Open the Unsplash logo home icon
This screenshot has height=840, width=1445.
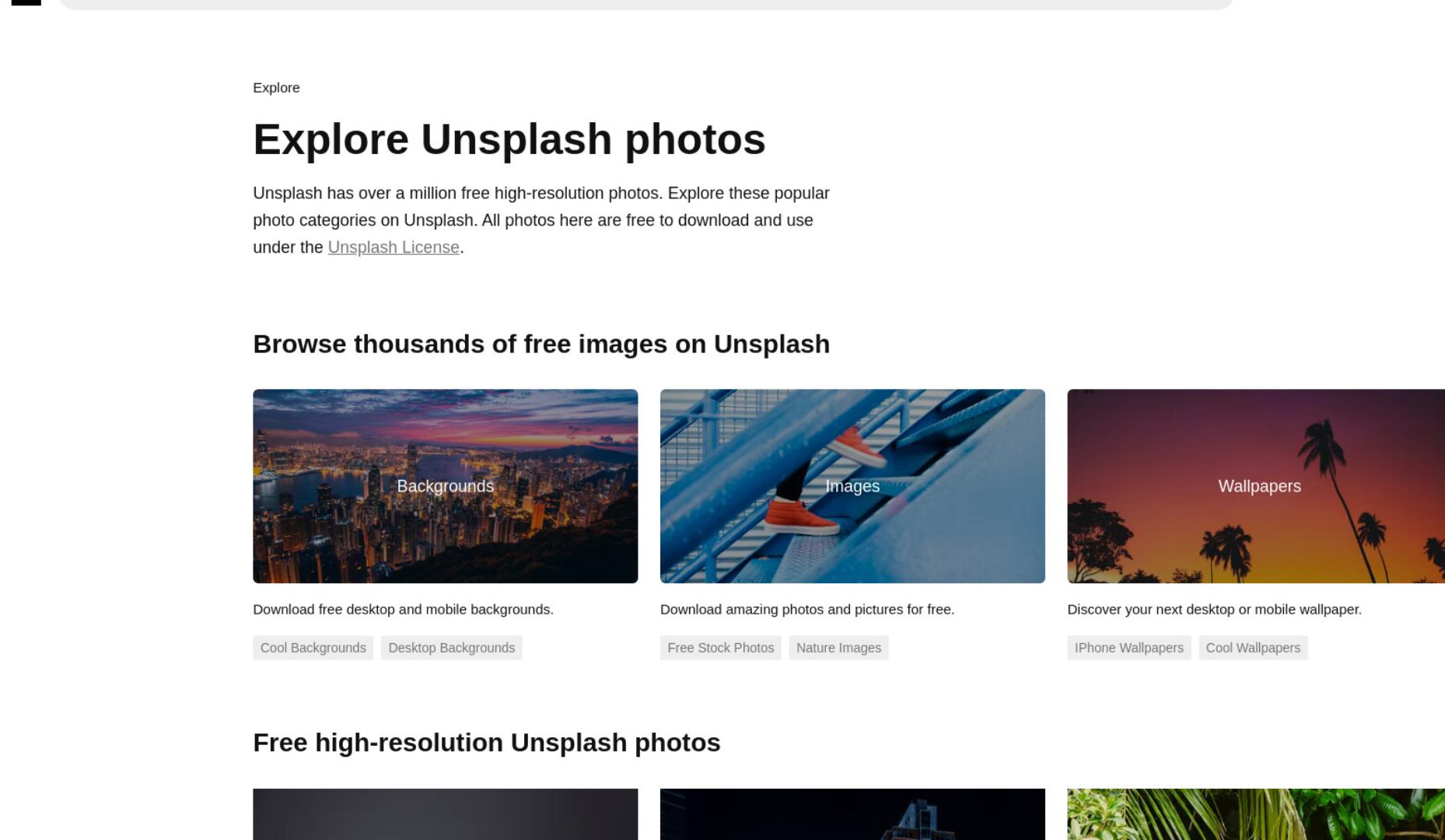[26, 2]
